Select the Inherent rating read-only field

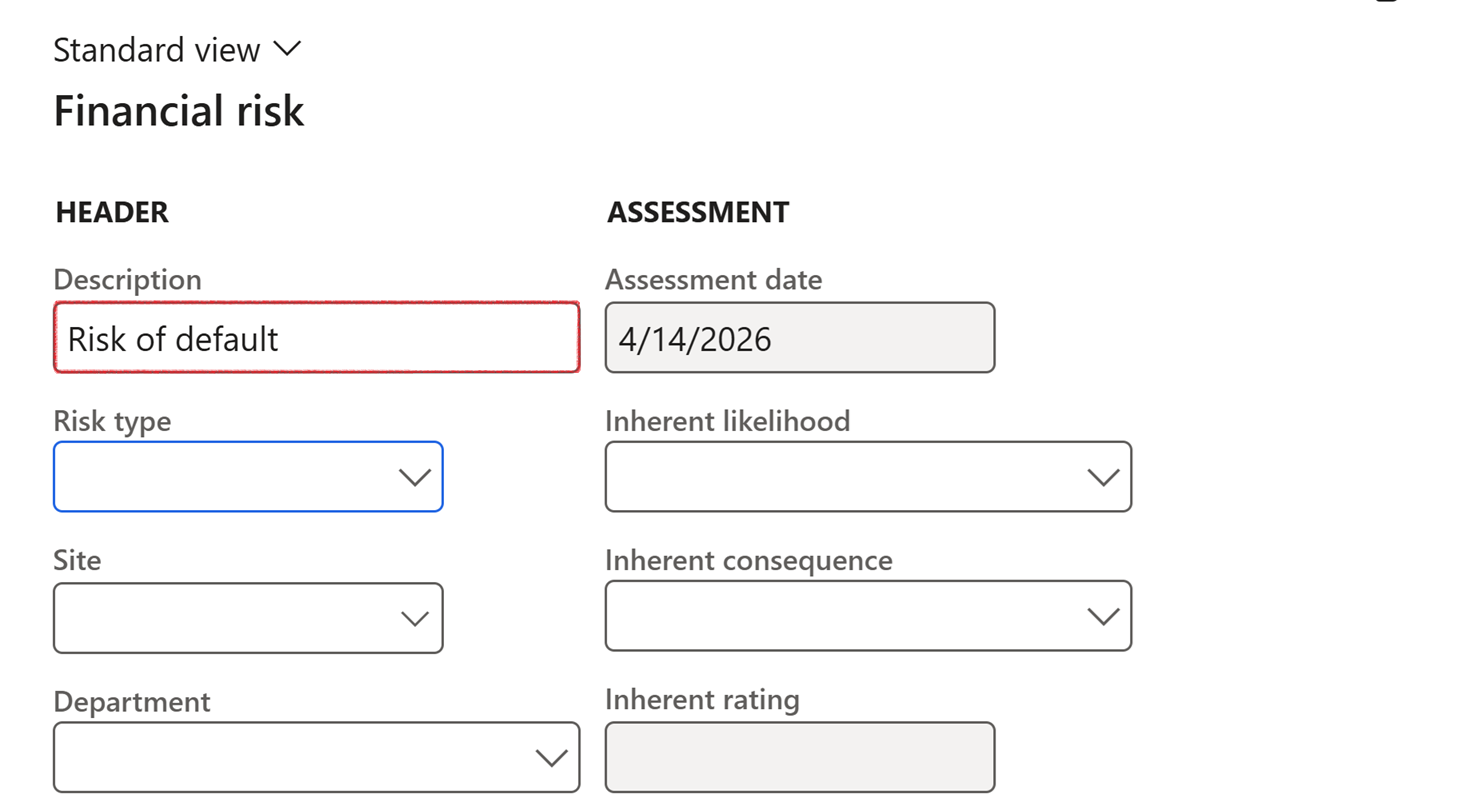click(x=799, y=757)
